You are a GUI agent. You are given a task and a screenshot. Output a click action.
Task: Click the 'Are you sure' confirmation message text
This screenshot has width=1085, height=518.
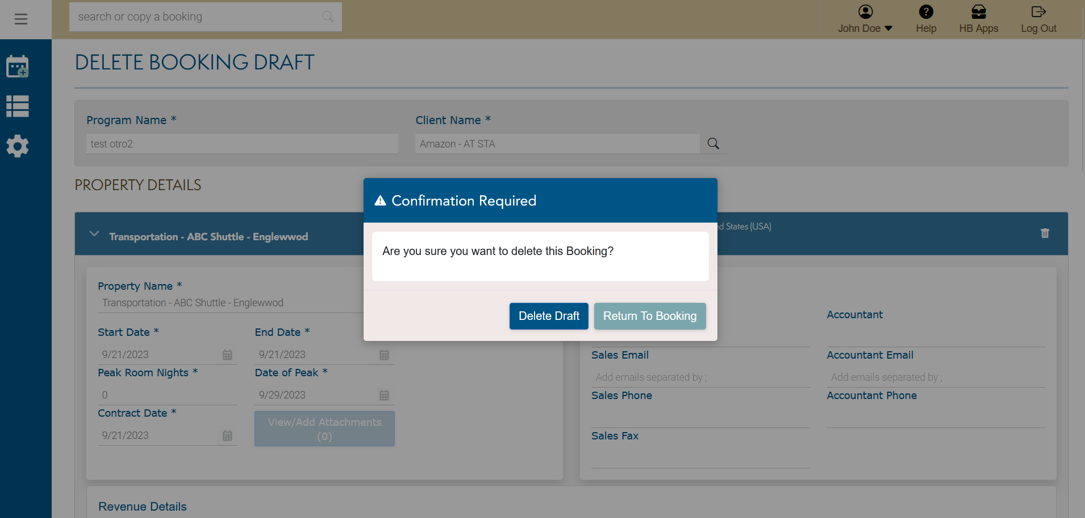[x=498, y=252]
